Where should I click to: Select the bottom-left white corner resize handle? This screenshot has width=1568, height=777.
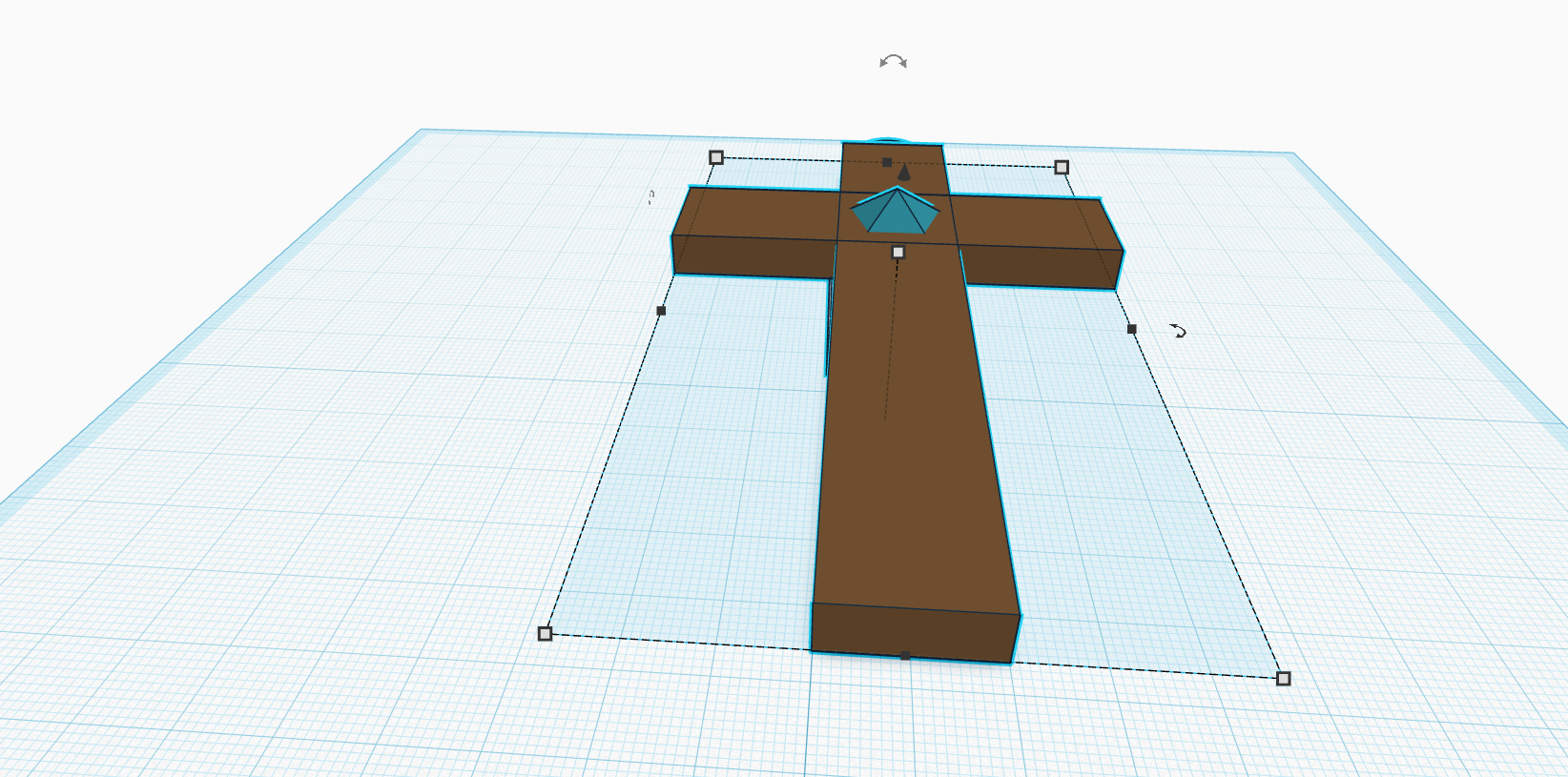coord(545,633)
